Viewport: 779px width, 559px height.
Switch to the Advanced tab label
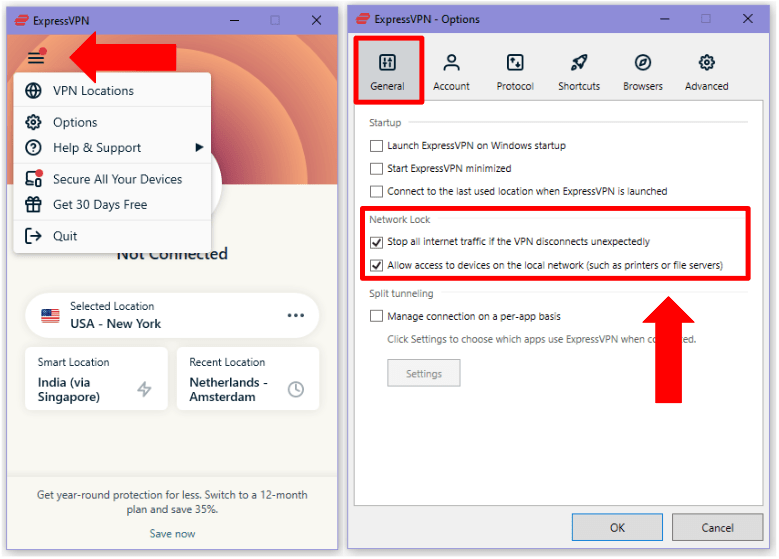tap(706, 86)
